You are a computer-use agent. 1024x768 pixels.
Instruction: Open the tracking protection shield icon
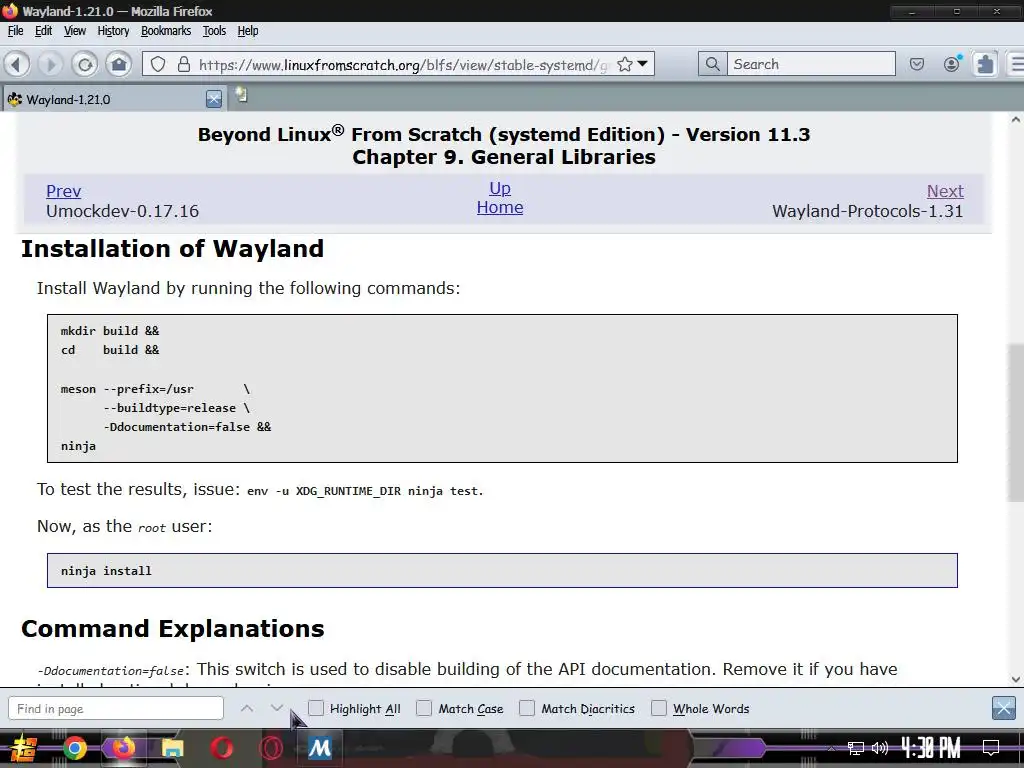pos(158,64)
